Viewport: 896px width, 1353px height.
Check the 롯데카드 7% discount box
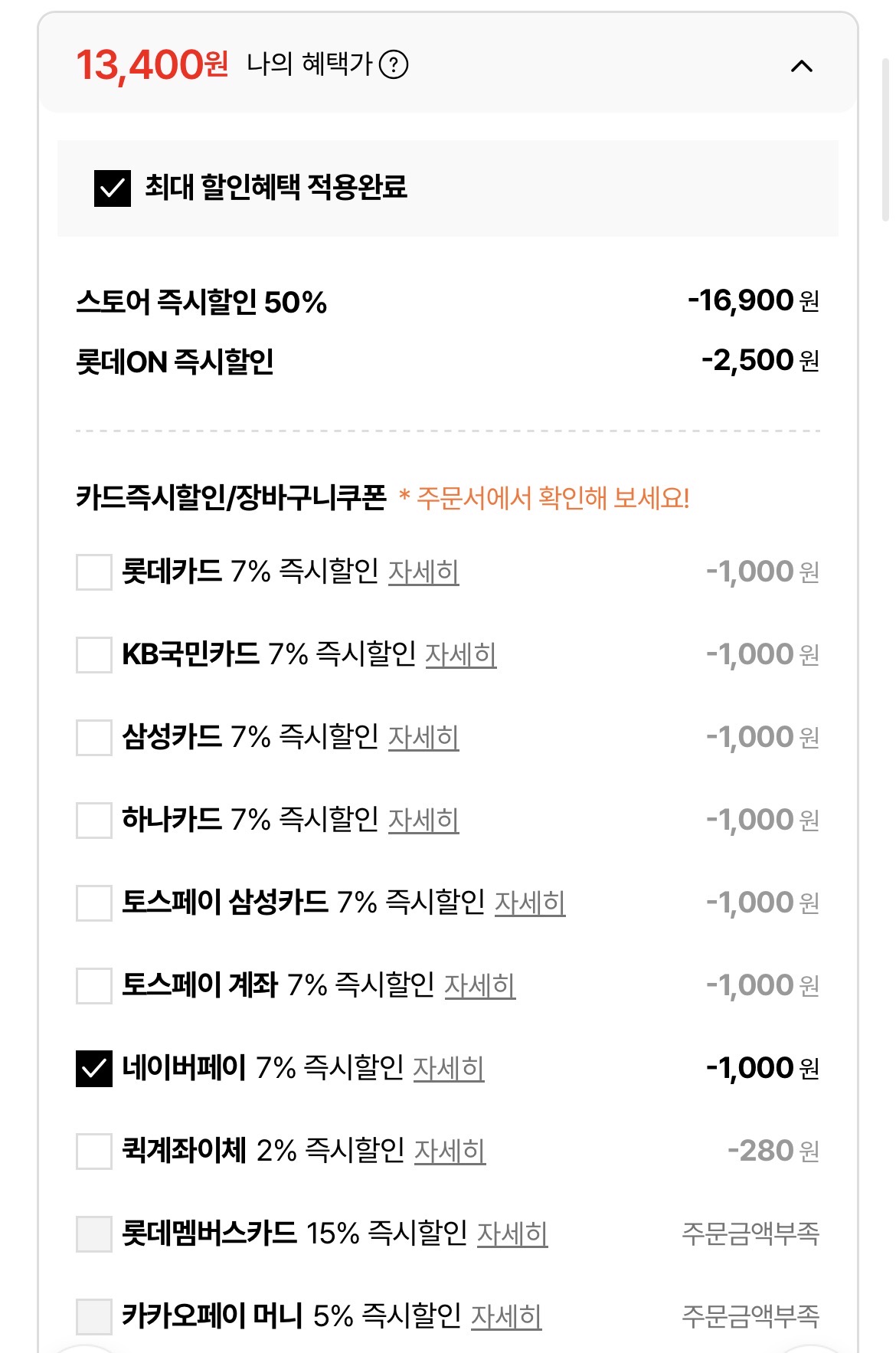[94, 572]
